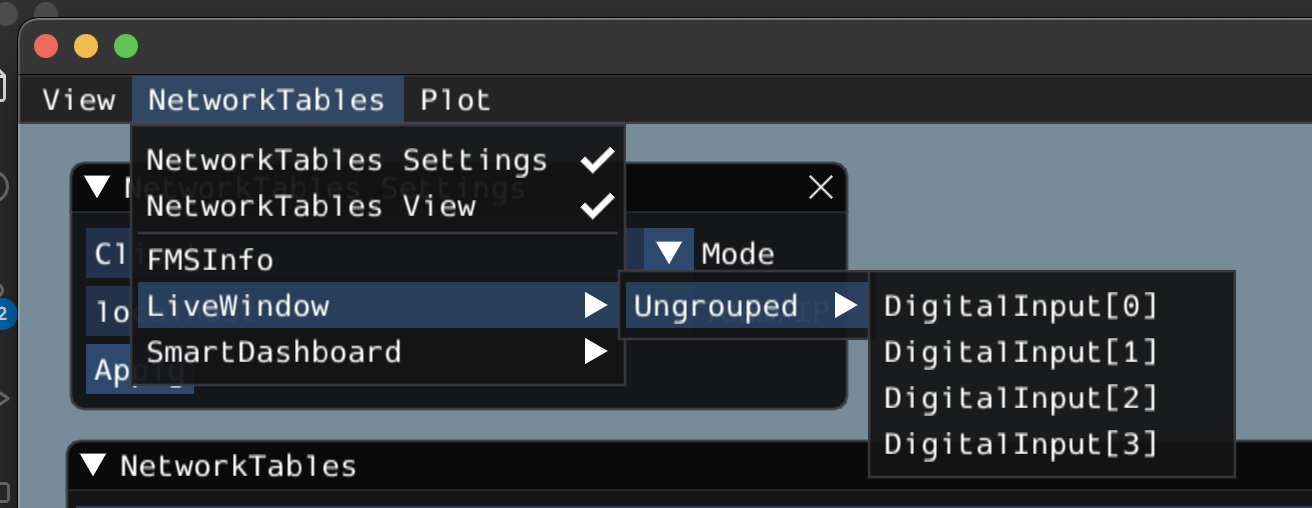Collapse the NetworkTables Settings panel triangle
This screenshot has height=508, width=1312.
(x=97, y=187)
